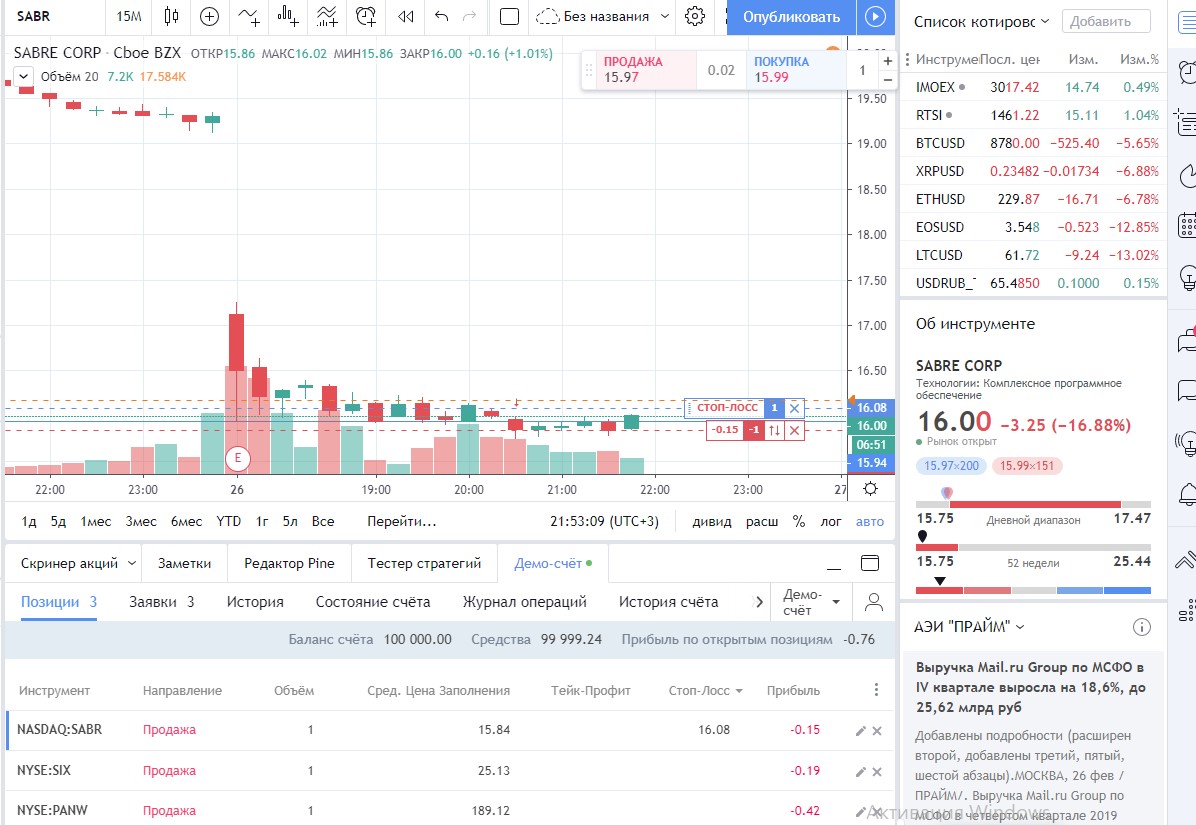Reverse position arrows on position line
The image size is (1196, 825).
click(x=775, y=430)
